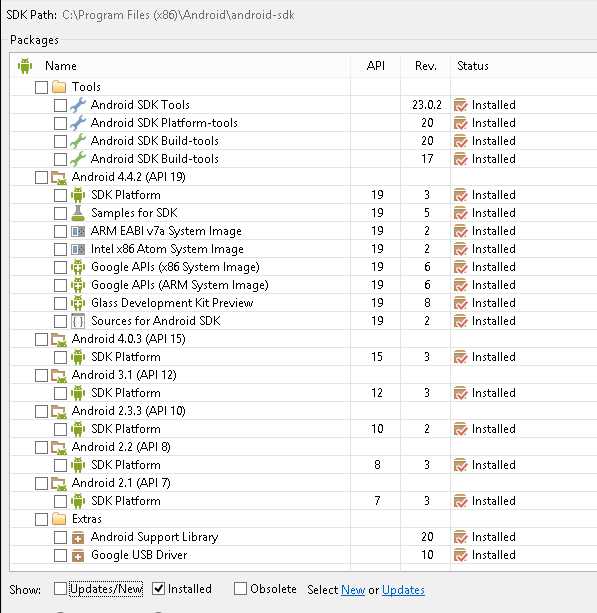Click the Status column header
Viewport: 597px width, 613px height.
click(x=473, y=66)
